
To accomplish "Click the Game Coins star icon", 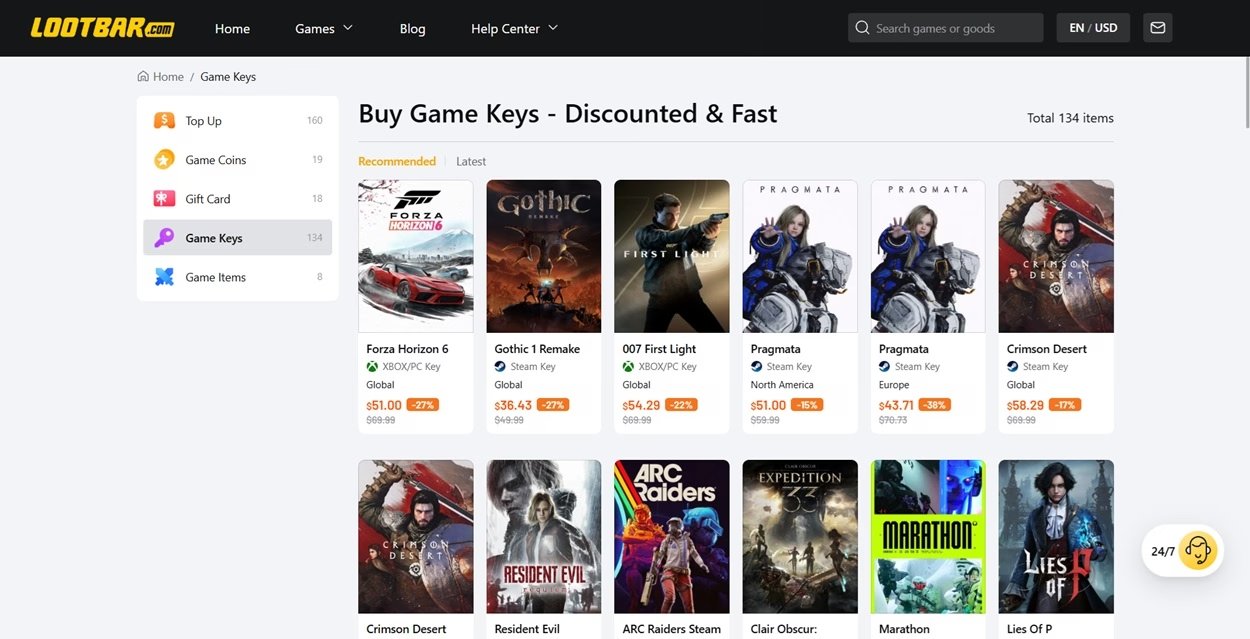I will click(164, 160).
